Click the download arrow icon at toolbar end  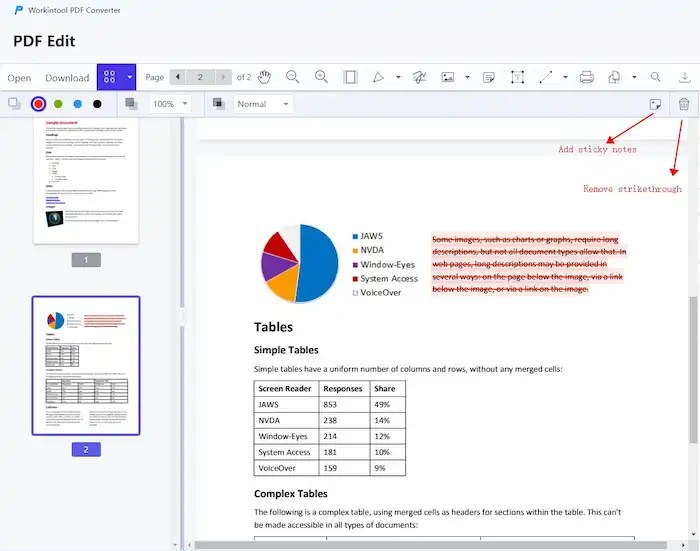[684, 77]
